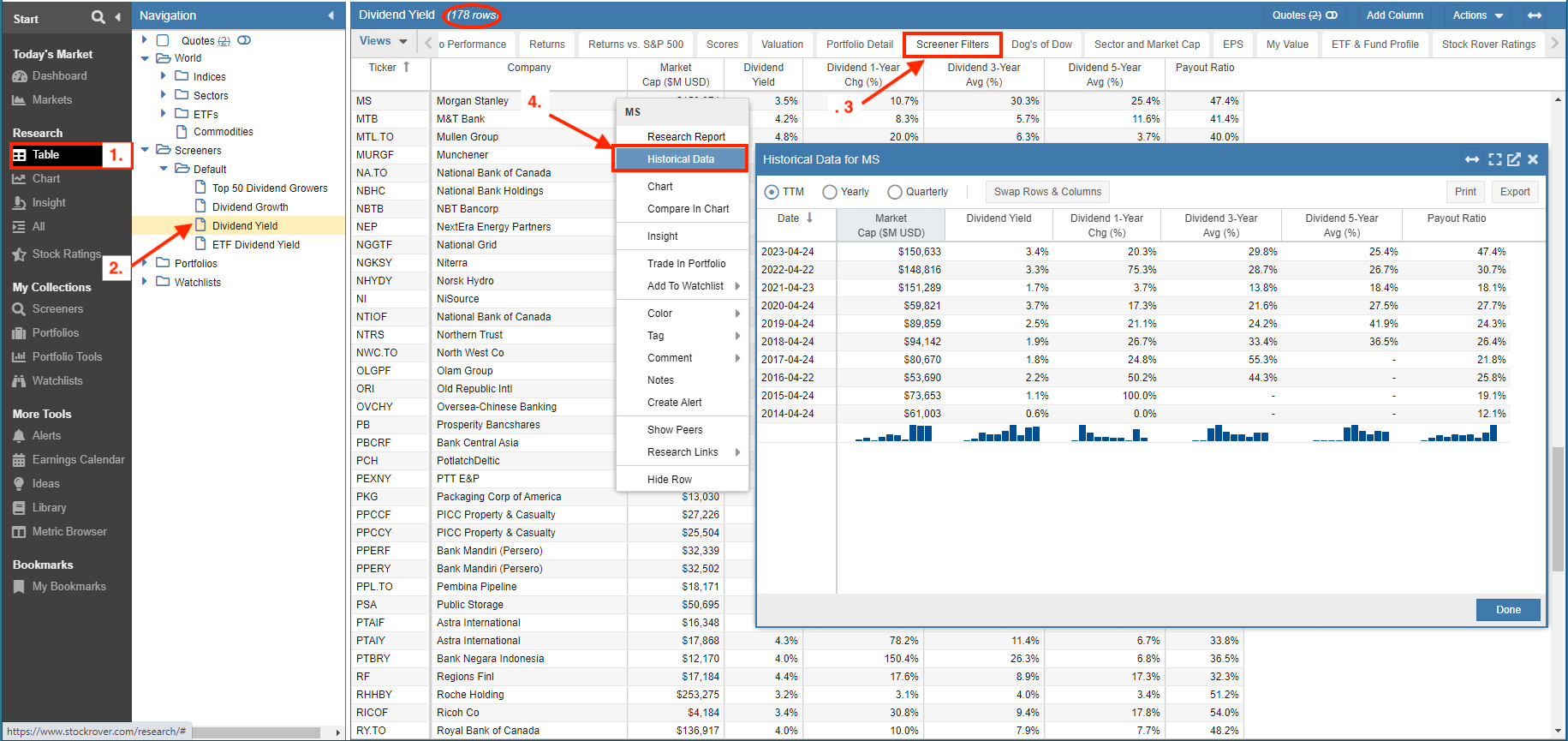This screenshot has height=741, width=1568.
Task: Click the Done button
Action: pos(1508,610)
